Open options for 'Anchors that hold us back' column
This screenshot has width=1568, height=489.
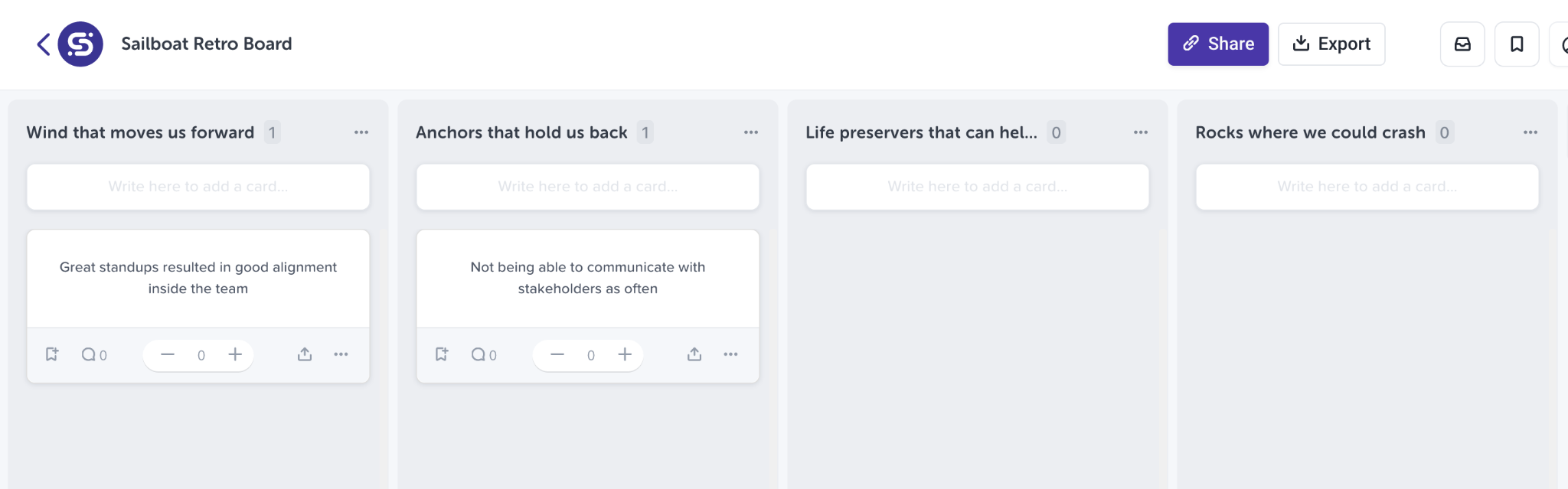750,132
